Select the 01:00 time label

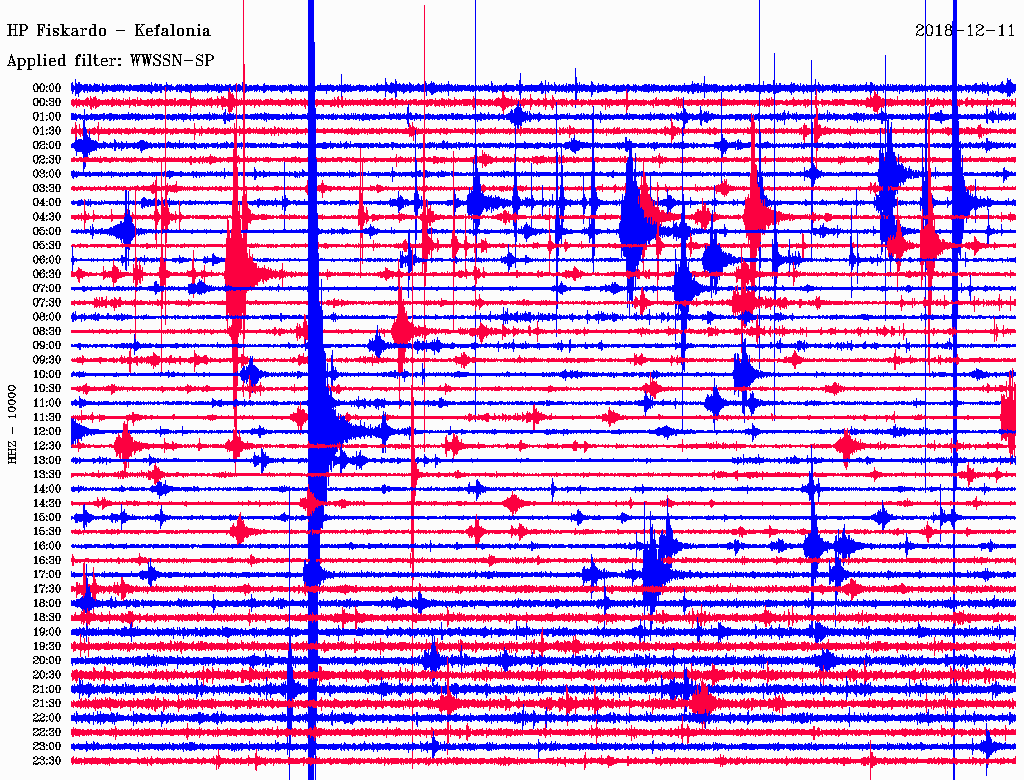click(47, 116)
